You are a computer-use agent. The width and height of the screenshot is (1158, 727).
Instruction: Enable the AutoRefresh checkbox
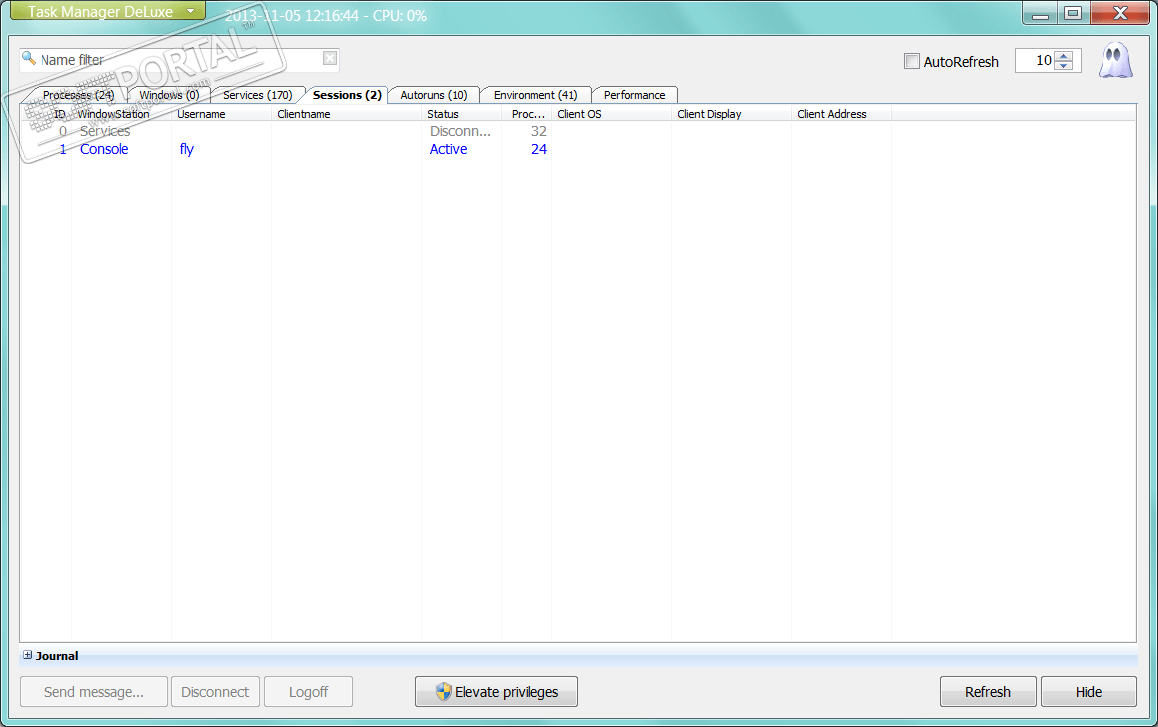(x=912, y=61)
